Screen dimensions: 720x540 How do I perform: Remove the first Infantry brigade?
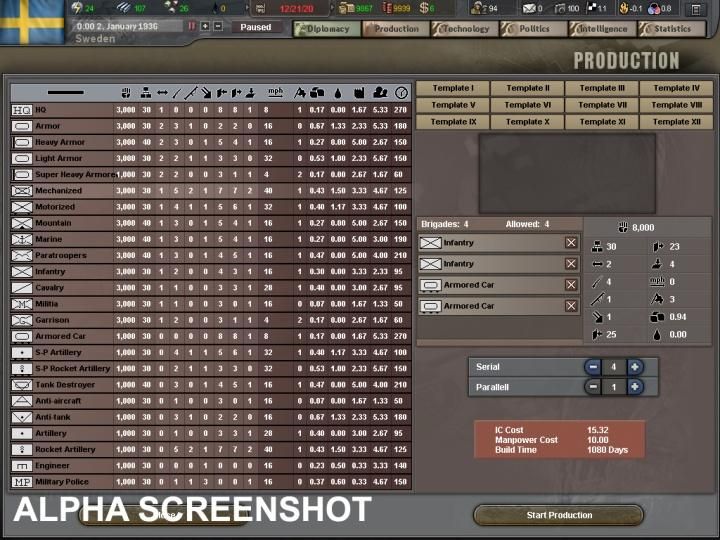(x=571, y=242)
